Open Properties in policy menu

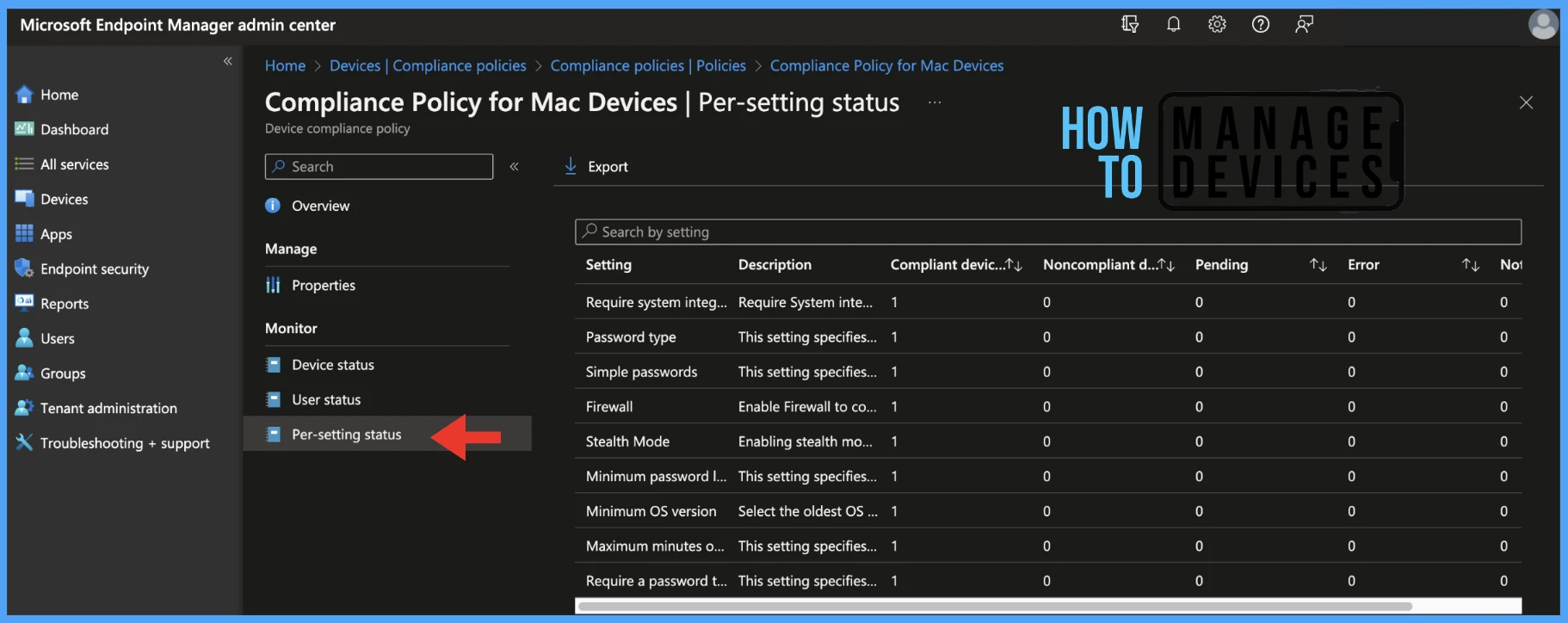click(324, 285)
